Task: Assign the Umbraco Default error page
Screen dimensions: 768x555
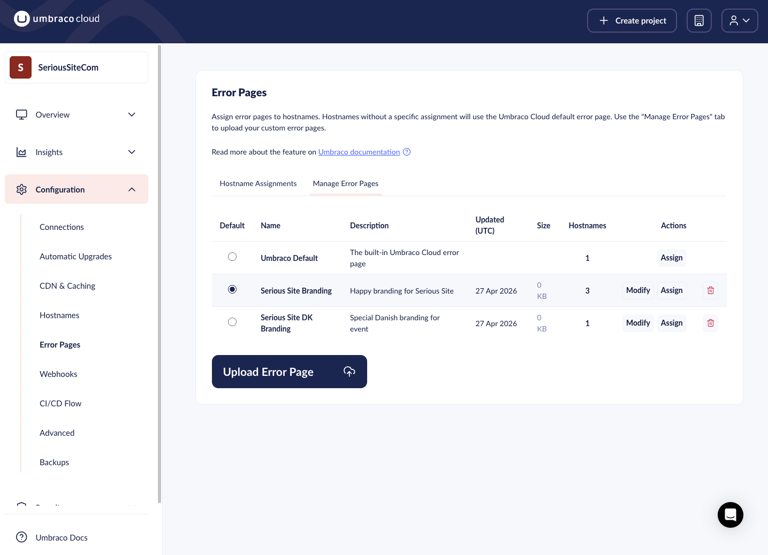Action: tap(672, 258)
